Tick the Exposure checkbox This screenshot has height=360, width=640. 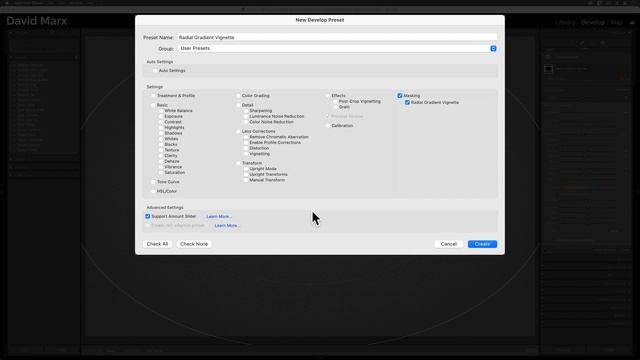tap(161, 116)
